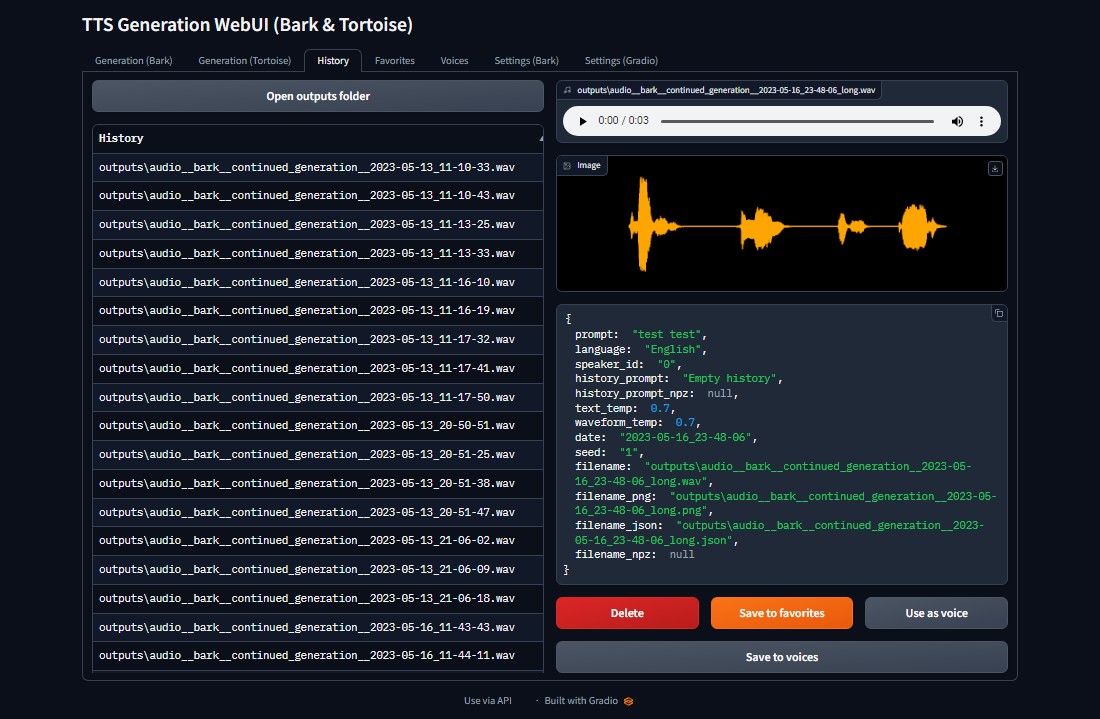Select history row 2023-05-13_20-51-38.wav
Screen dimensions: 1100x719
318,483
